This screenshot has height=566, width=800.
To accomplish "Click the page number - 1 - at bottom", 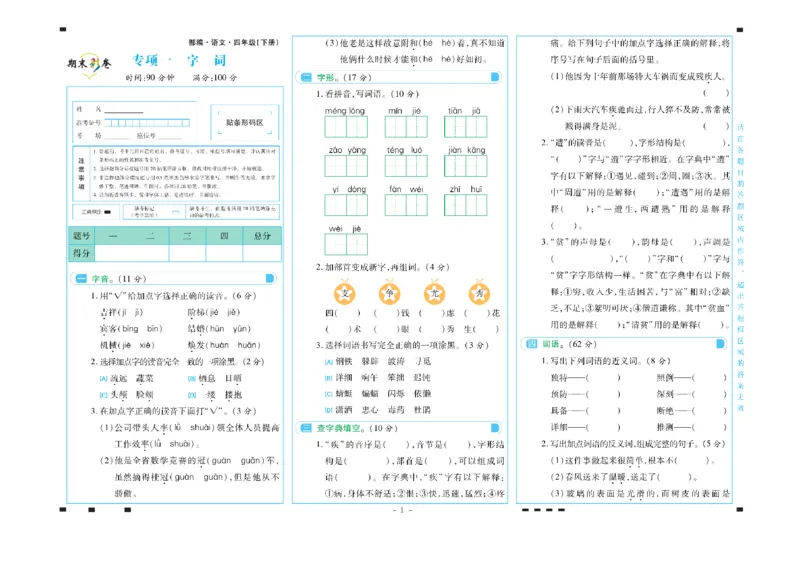I will pos(402,510).
